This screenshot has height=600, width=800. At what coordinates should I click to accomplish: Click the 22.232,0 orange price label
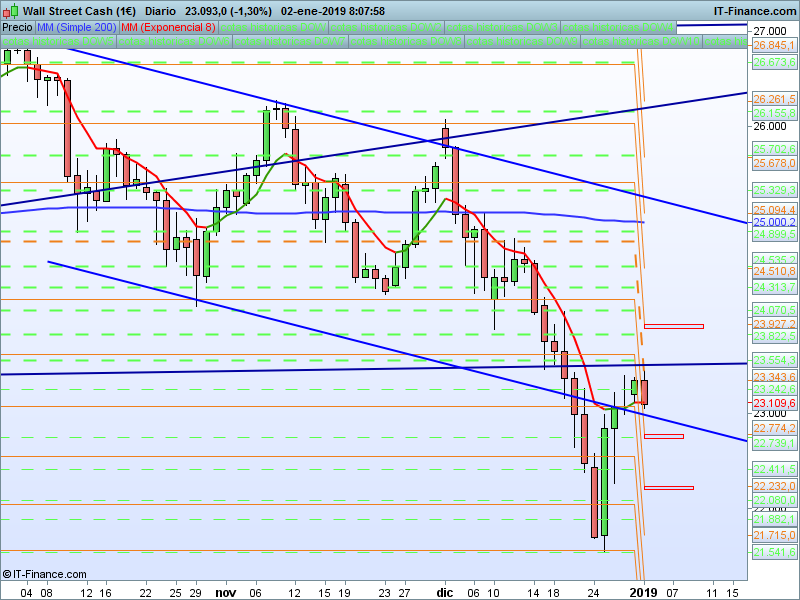point(774,486)
